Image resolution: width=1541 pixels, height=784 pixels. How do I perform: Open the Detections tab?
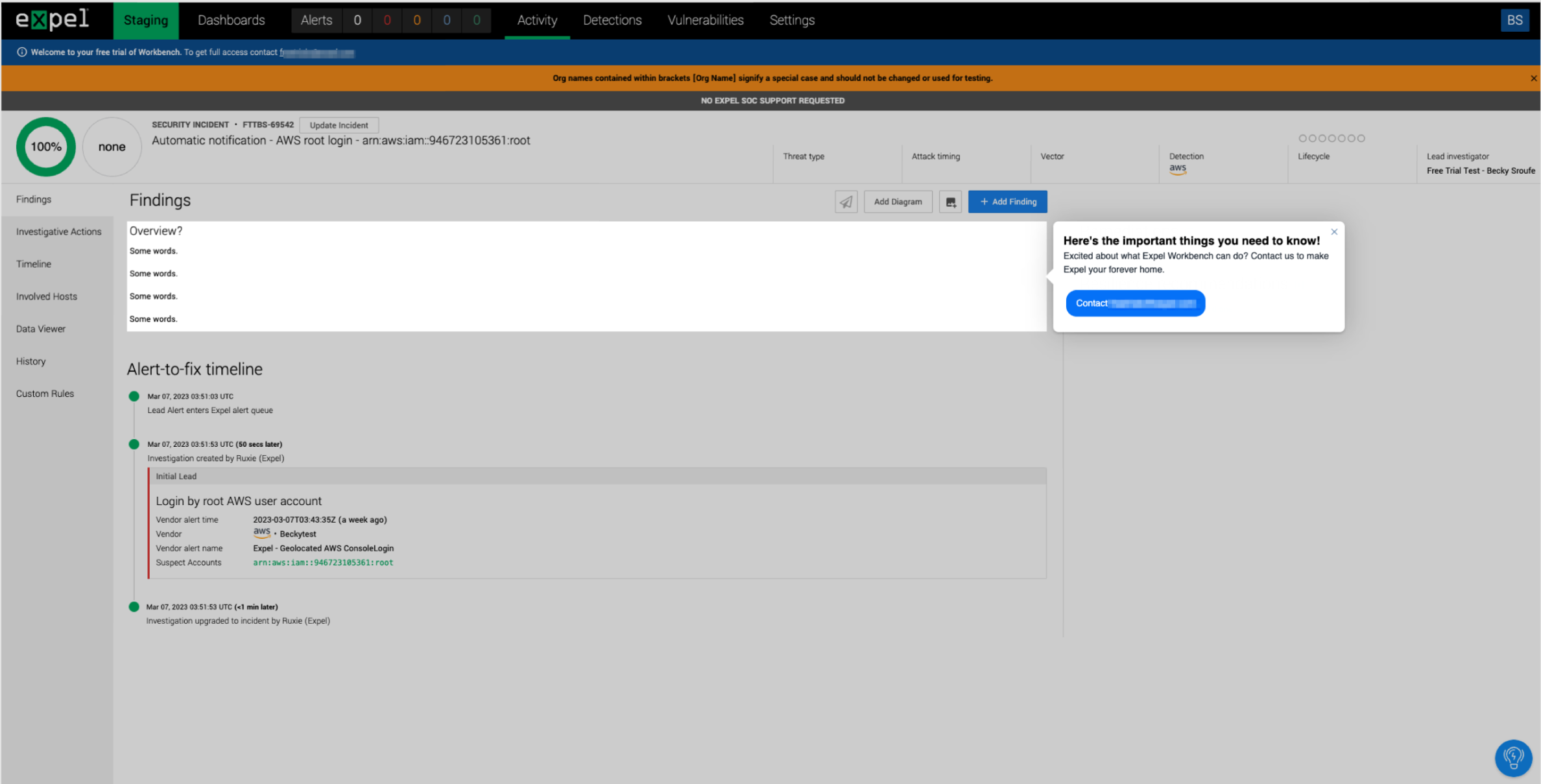pyautogui.click(x=612, y=20)
